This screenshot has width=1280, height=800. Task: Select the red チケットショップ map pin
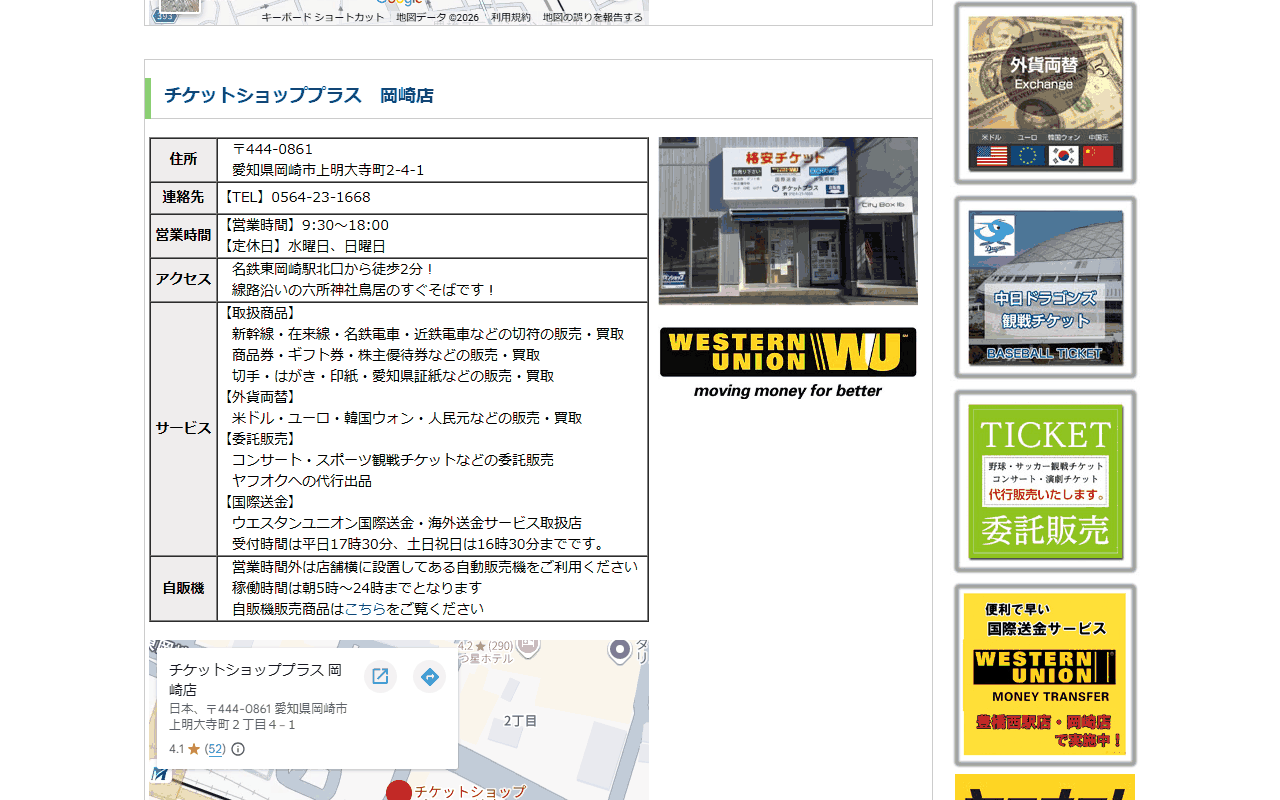[399, 791]
